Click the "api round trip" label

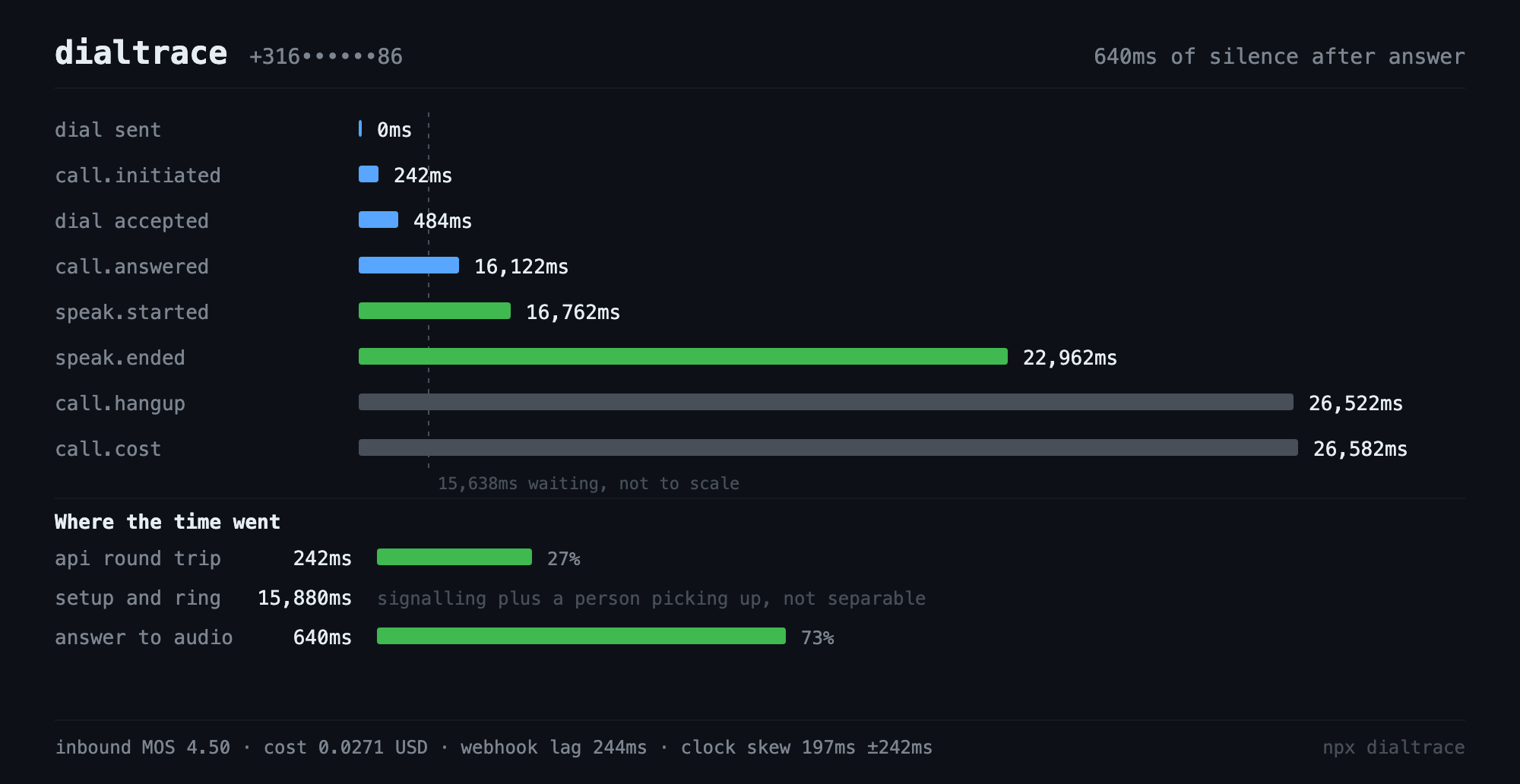[x=138, y=558]
